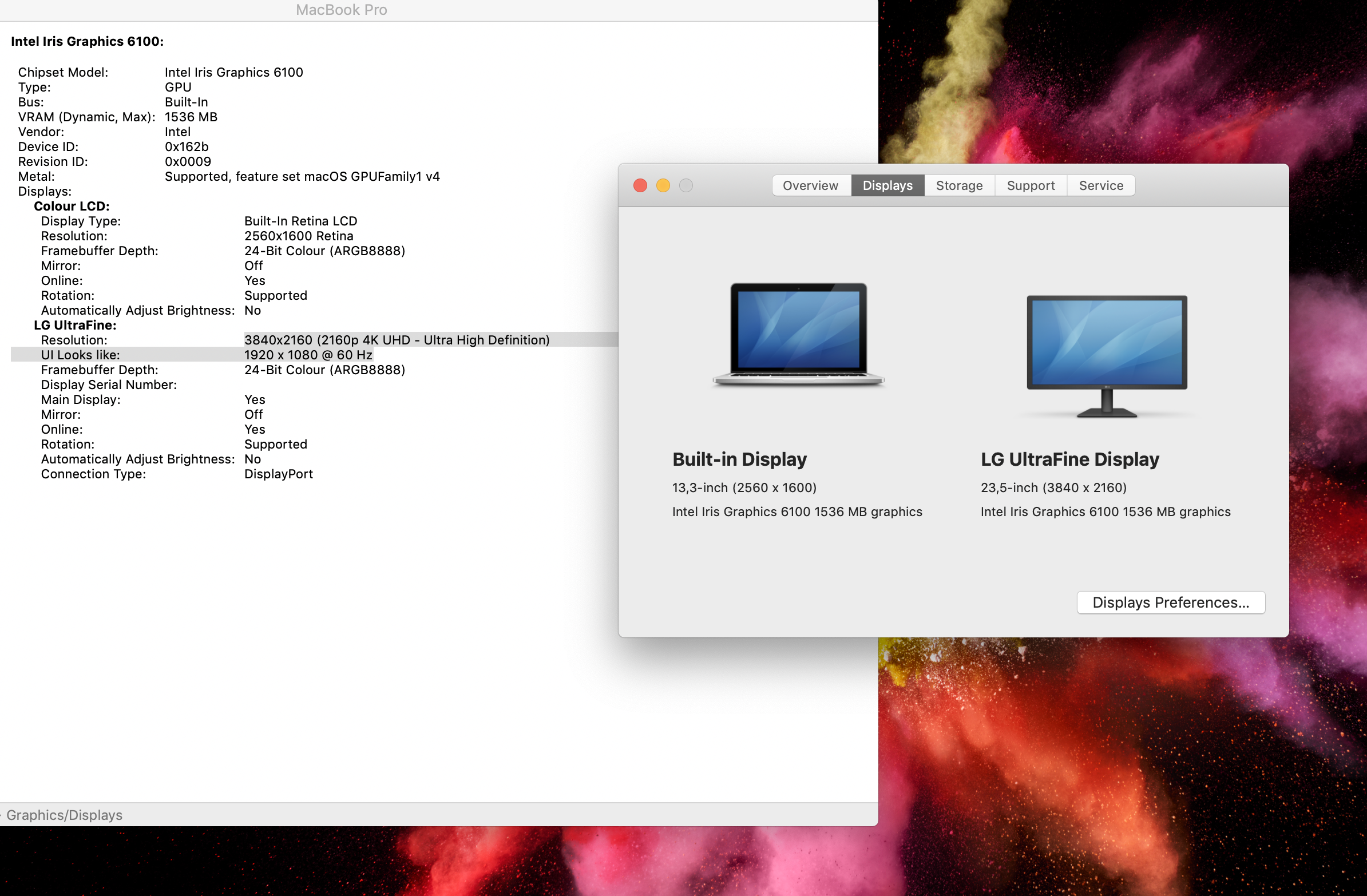Select Chipset Model value Intel Iris Graphics 6100
The height and width of the screenshot is (896, 1367).
tap(234, 72)
